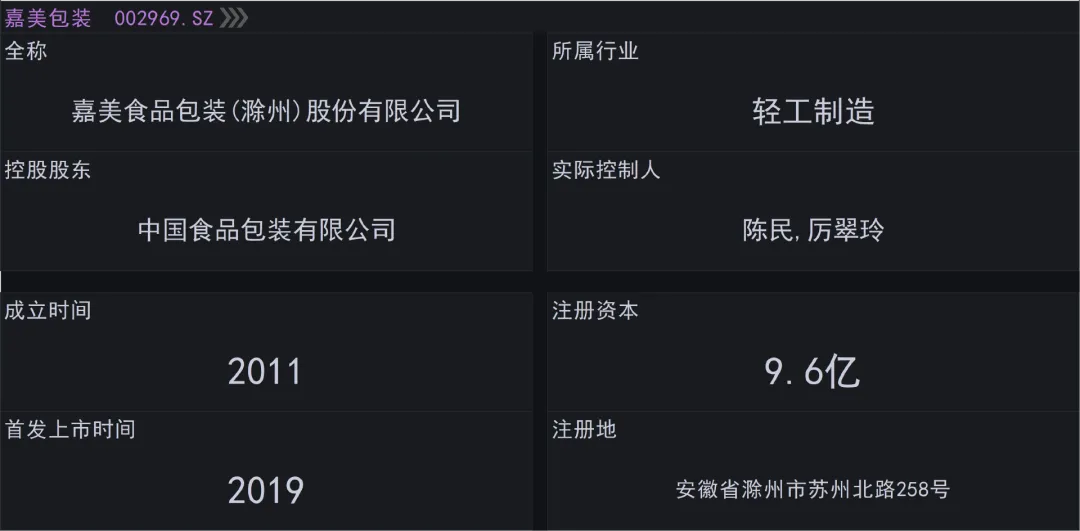Screen dimensions: 1080x531
Task: Select address 安徽省滁州市苏州北路258号
Action: 813,490
